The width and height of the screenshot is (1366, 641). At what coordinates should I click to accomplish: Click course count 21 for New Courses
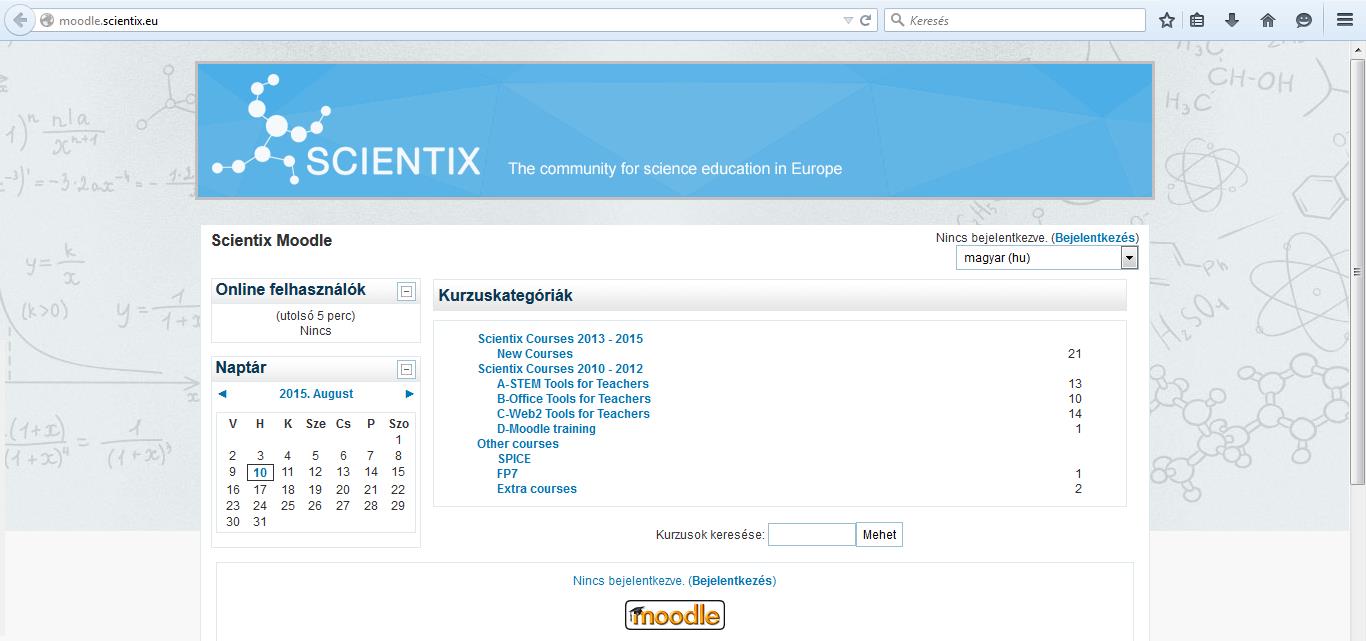[1075, 354]
